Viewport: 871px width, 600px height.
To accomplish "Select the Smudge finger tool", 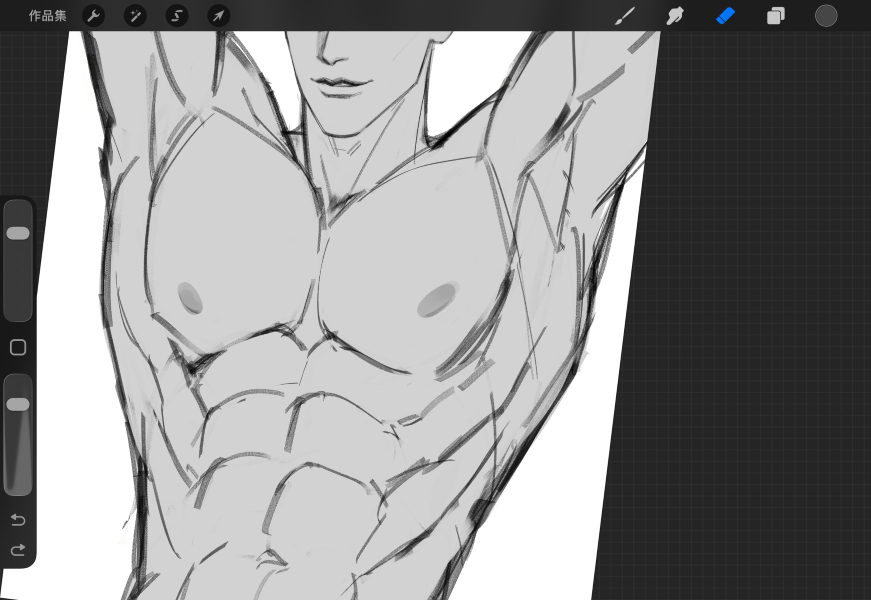I will 675,16.
